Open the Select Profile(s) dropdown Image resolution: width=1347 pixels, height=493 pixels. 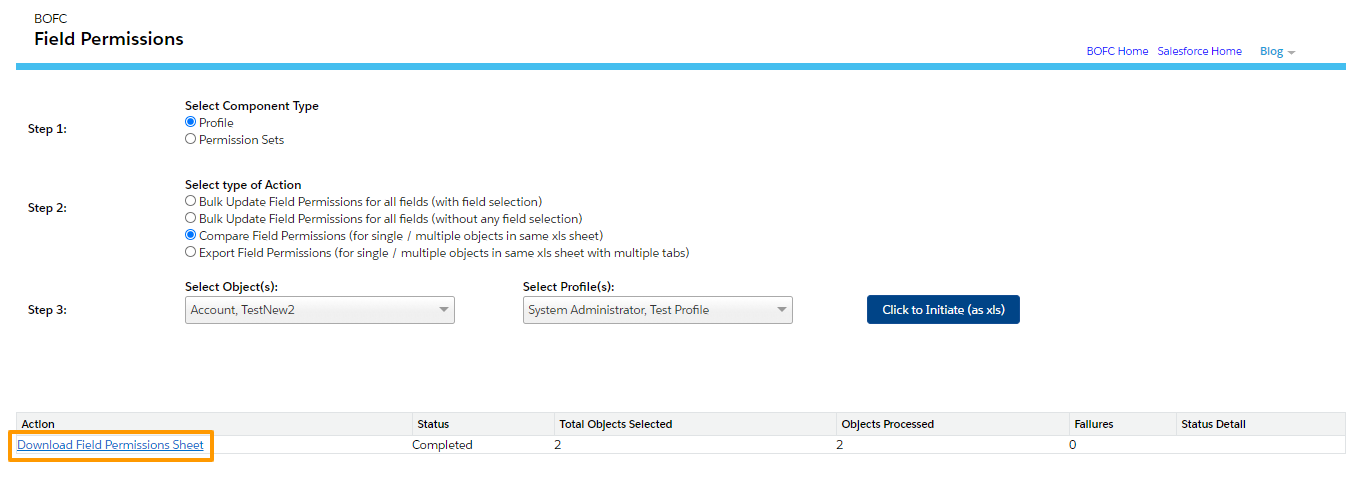[658, 310]
